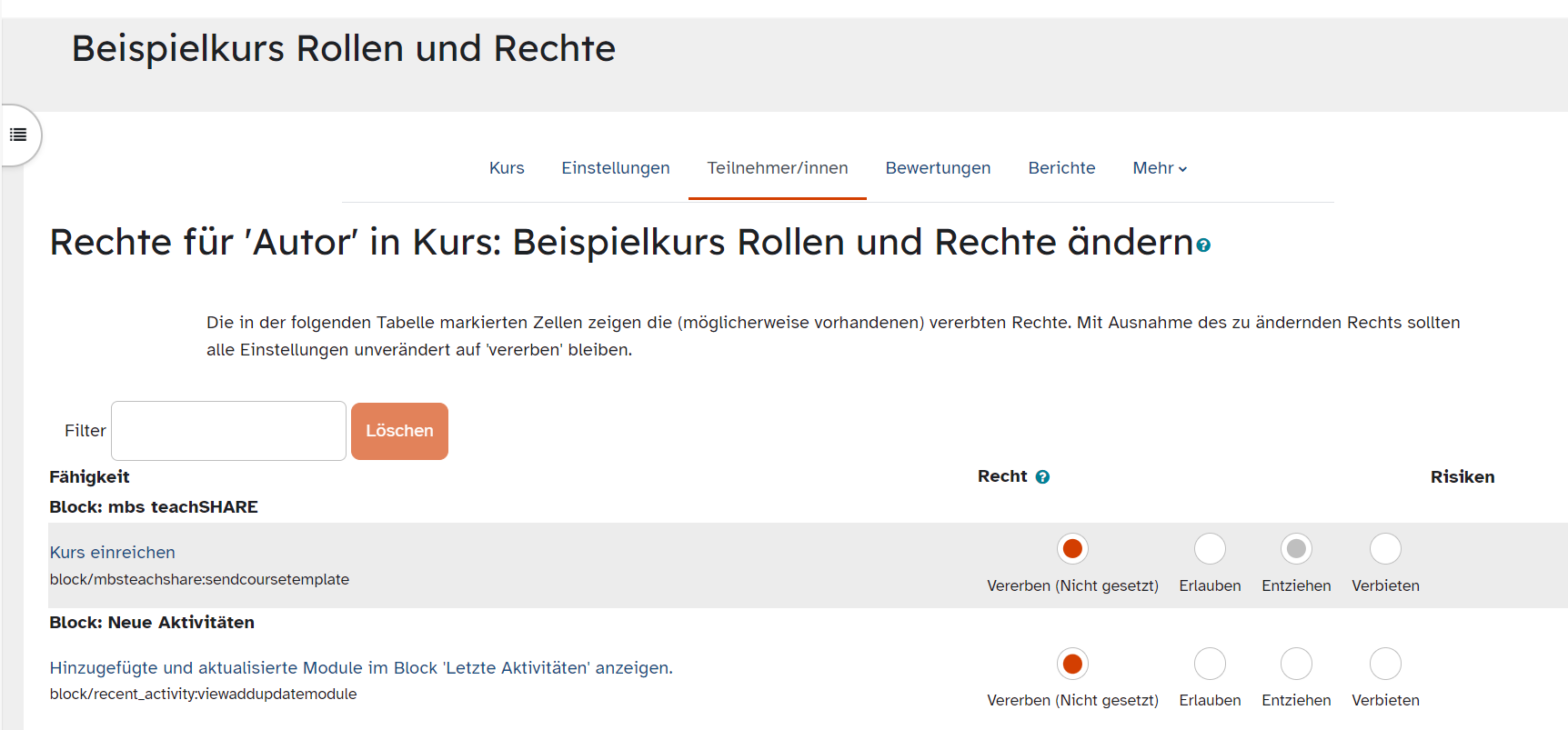Viewport: 1568px width, 730px height.
Task: Select Vererben for Kurs einreichen
Action: pyautogui.click(x=1072, y=549)
